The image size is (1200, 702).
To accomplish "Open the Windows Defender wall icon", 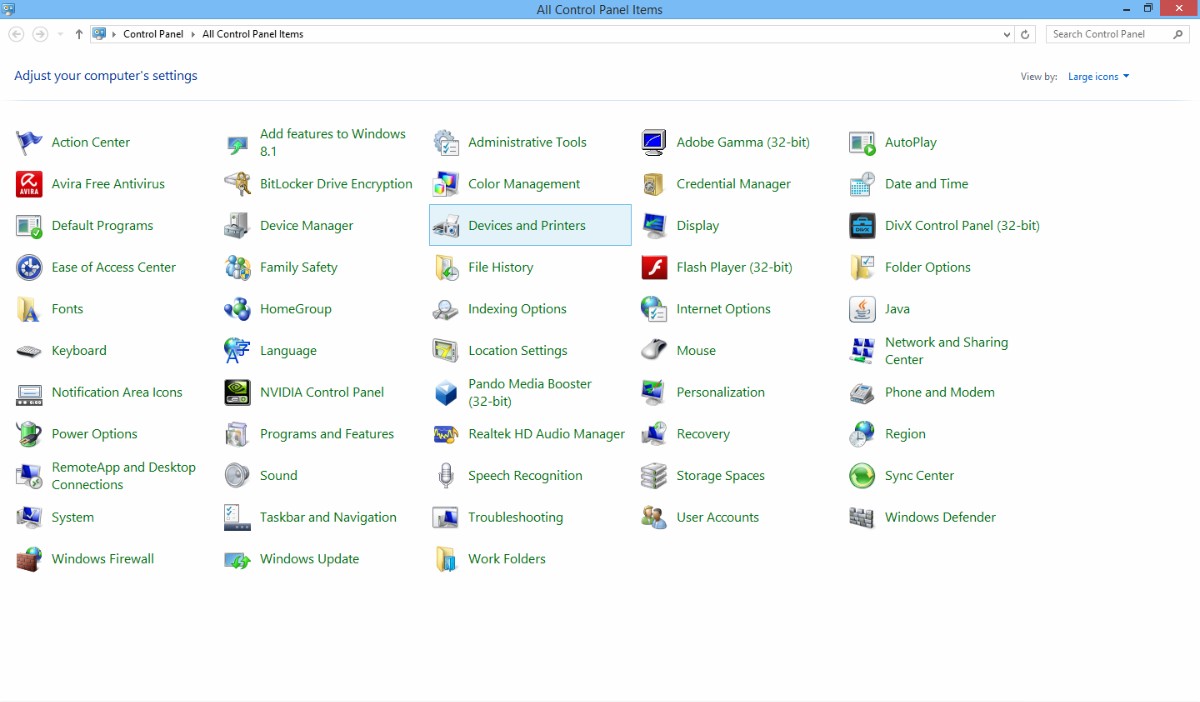I will (x=862, y=518).
